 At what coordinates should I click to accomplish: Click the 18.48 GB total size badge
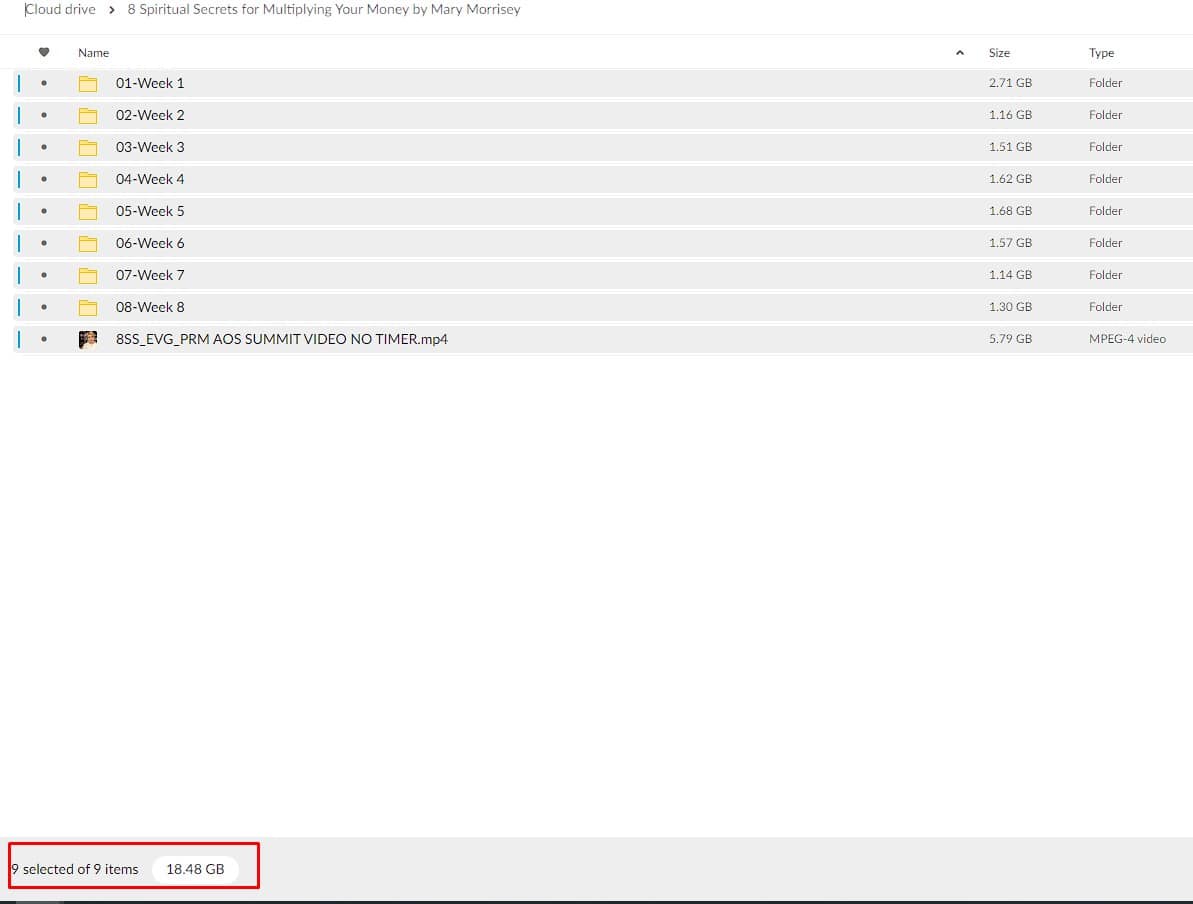pyautogui.click(x=195, y=869)
